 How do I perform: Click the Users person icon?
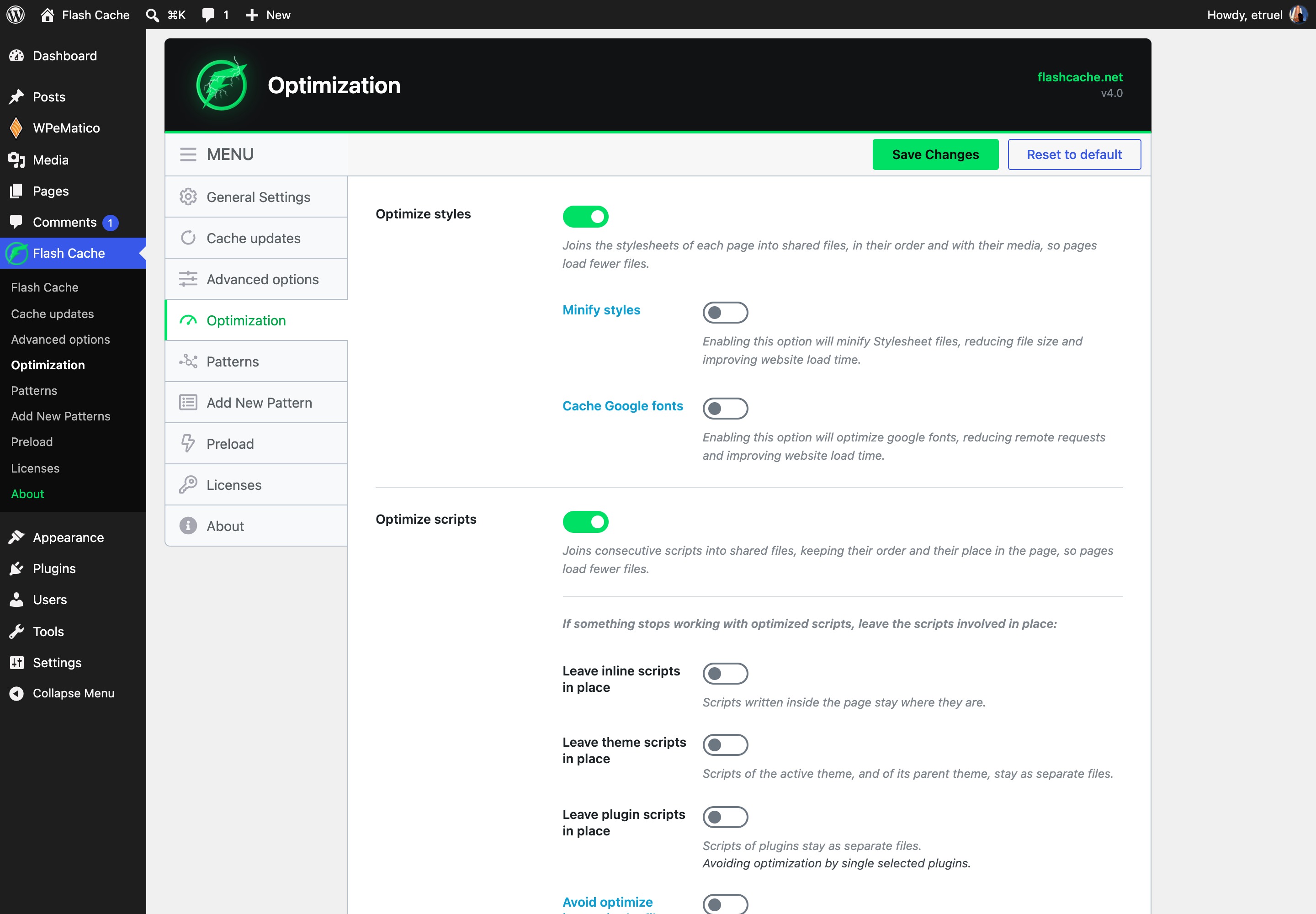16,600
